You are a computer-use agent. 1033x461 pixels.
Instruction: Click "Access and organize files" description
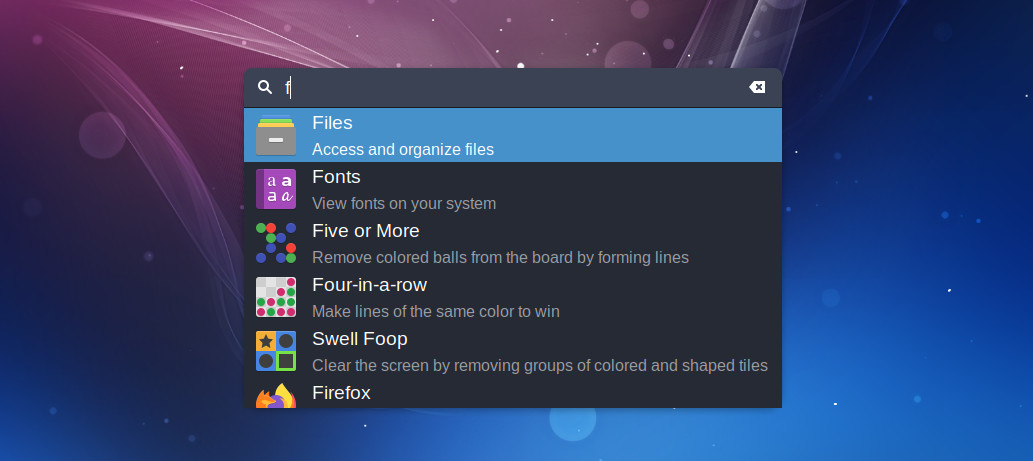coord(403,149)
